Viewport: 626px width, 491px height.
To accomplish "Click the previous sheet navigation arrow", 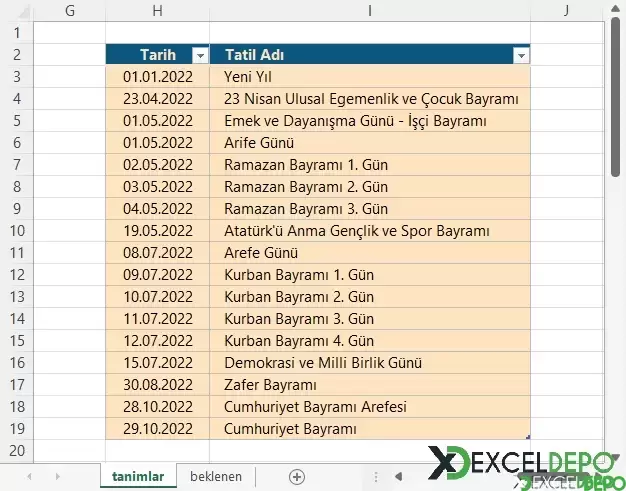I will click(29, 477).
